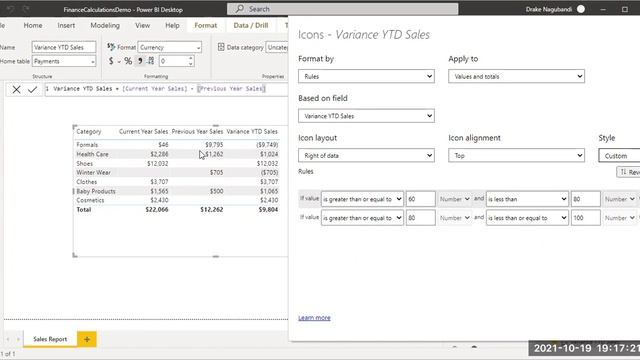The image size is (640, 360).
Task: Minimize the Power BI window
Action: point(603,9)
